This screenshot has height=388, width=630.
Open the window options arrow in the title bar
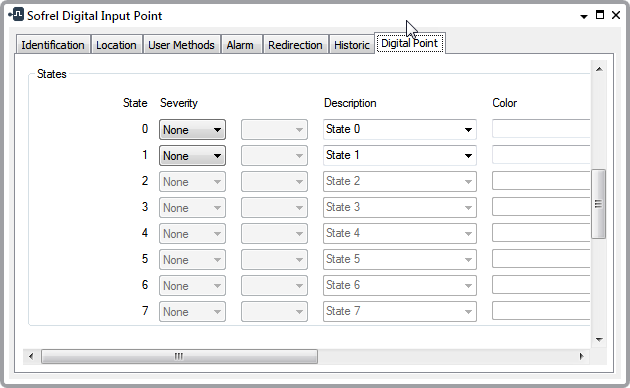tap(584, 16)
